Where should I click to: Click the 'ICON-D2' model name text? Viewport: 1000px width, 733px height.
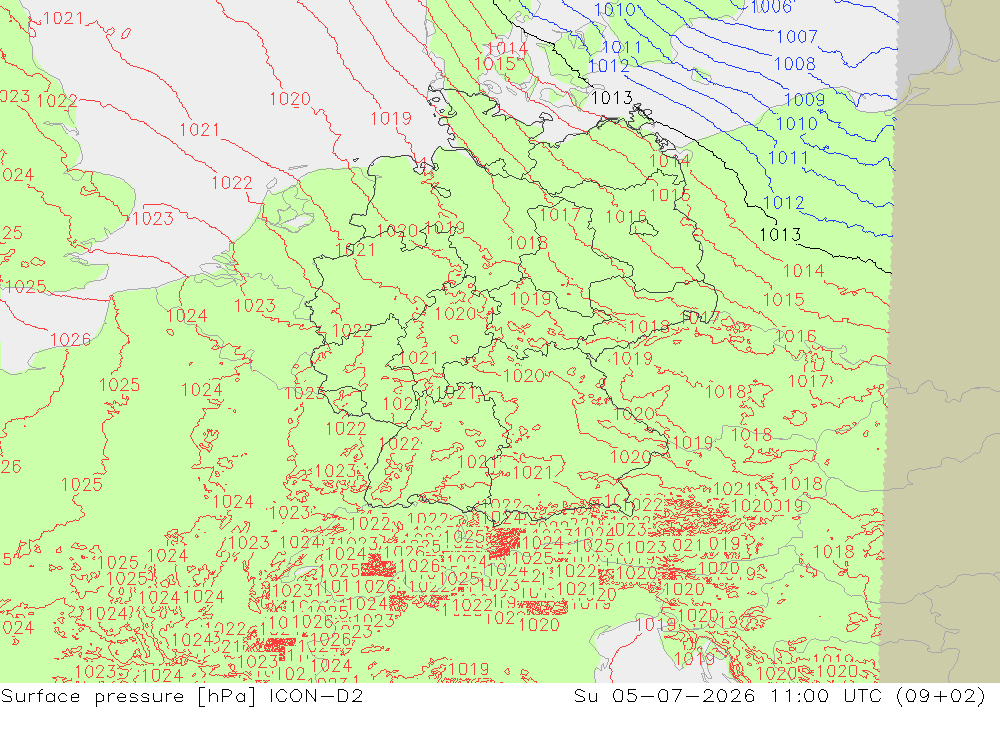[x=316, y=695]
